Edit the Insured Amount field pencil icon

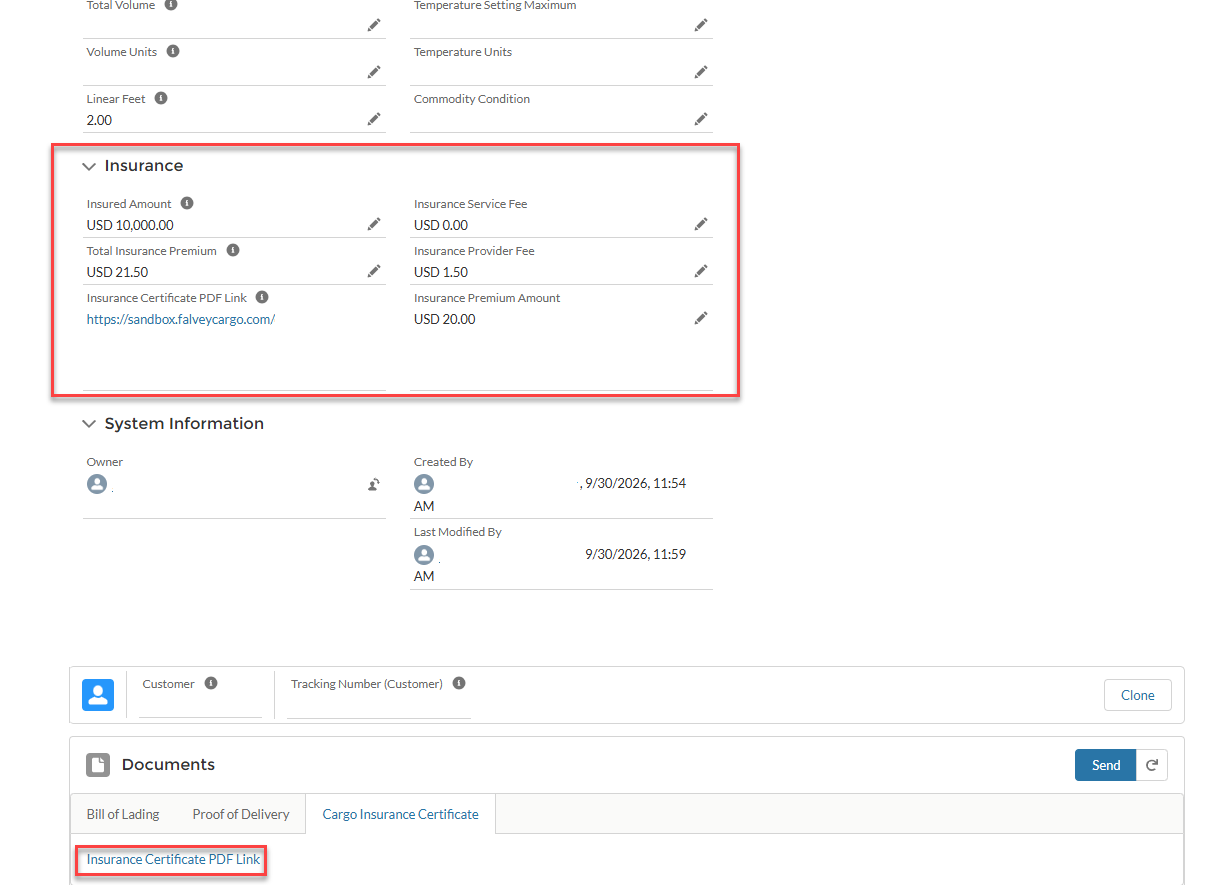point(374,225)
